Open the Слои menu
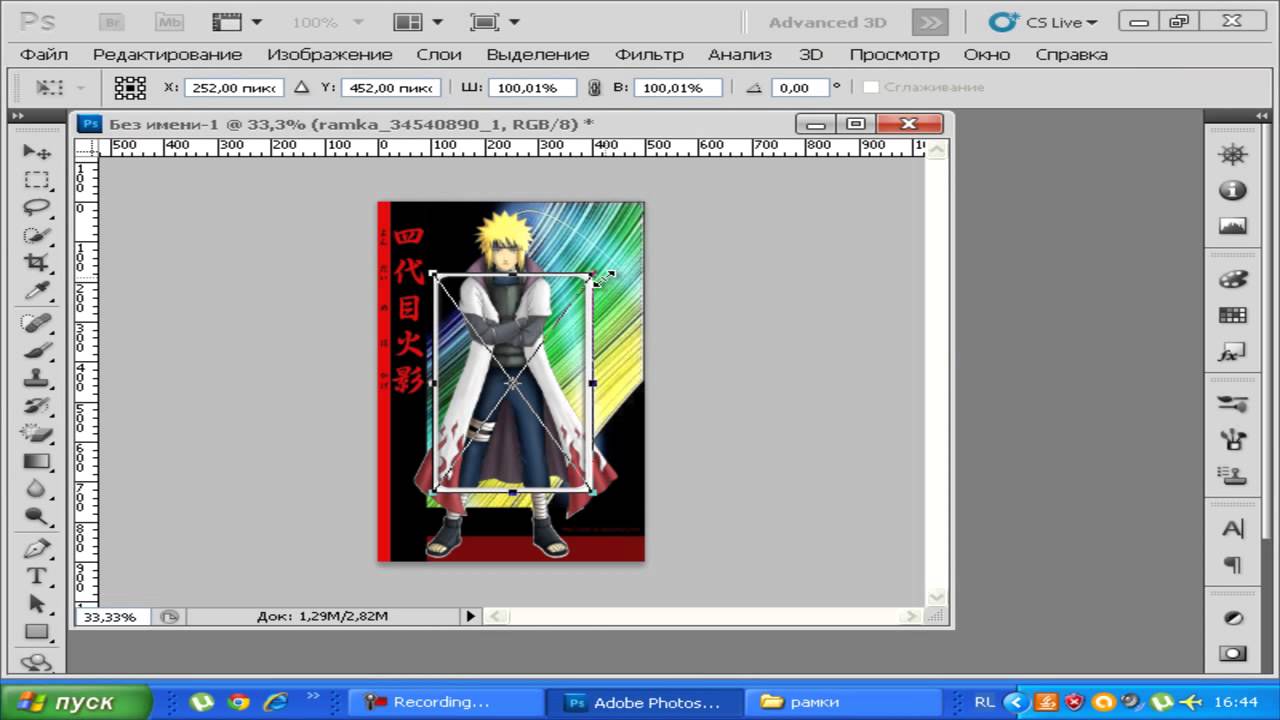Viewport: 1280px width, 720px height. pos(439,55)
